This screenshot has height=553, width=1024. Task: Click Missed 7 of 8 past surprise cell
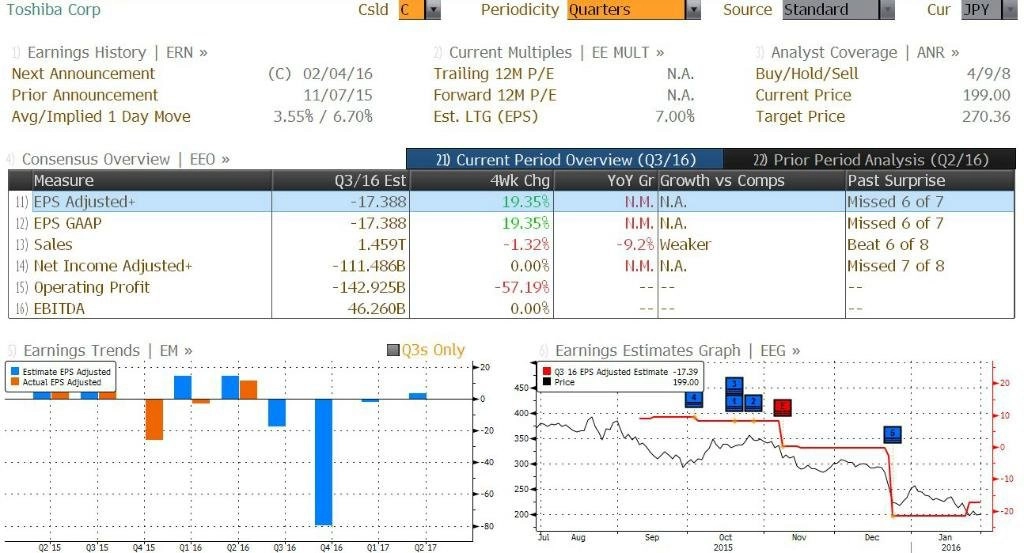pos(895,266)
